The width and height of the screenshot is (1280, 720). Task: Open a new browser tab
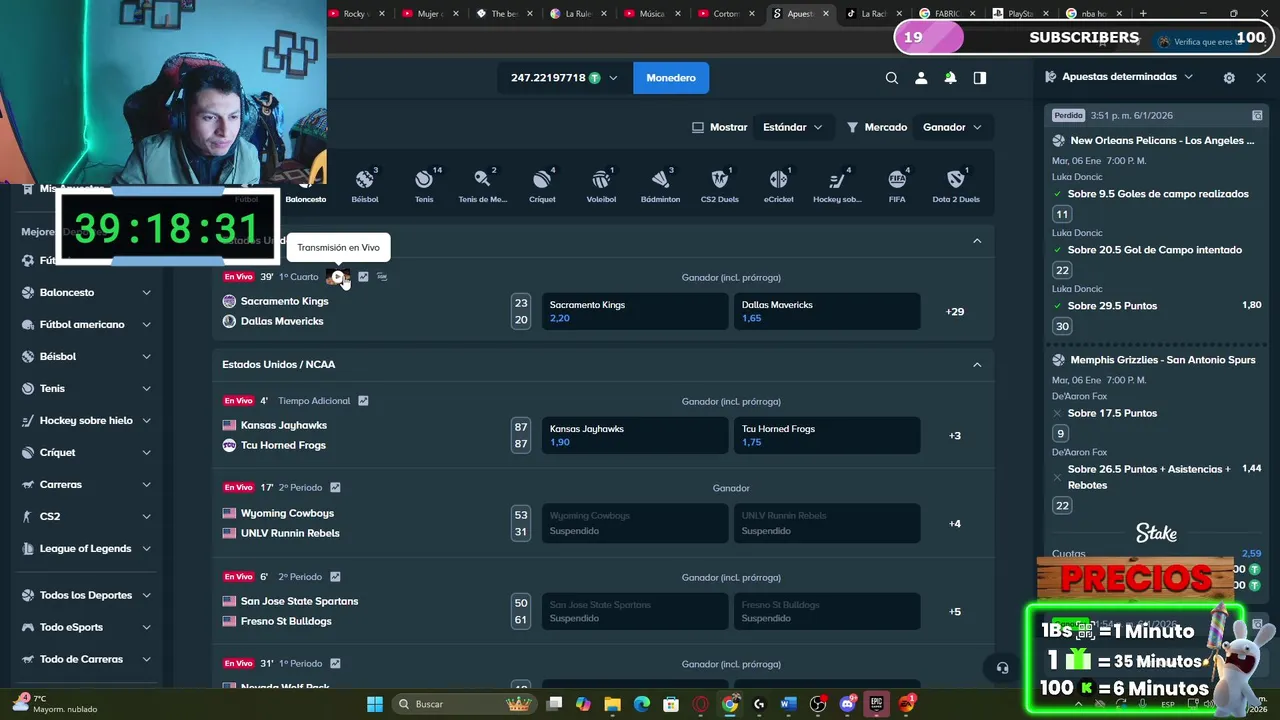click(1143, 14)
